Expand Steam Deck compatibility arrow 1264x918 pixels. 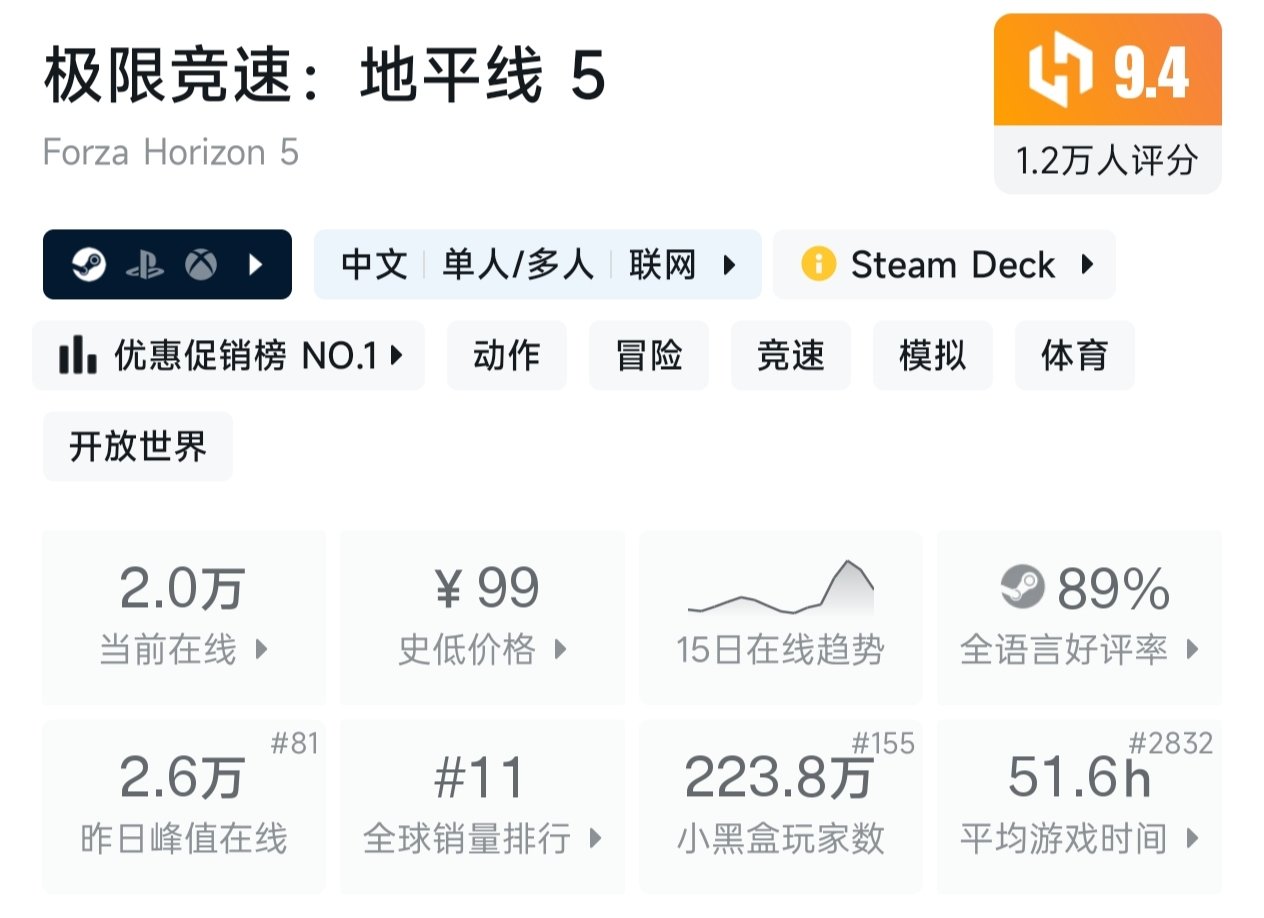[1088, 265]
